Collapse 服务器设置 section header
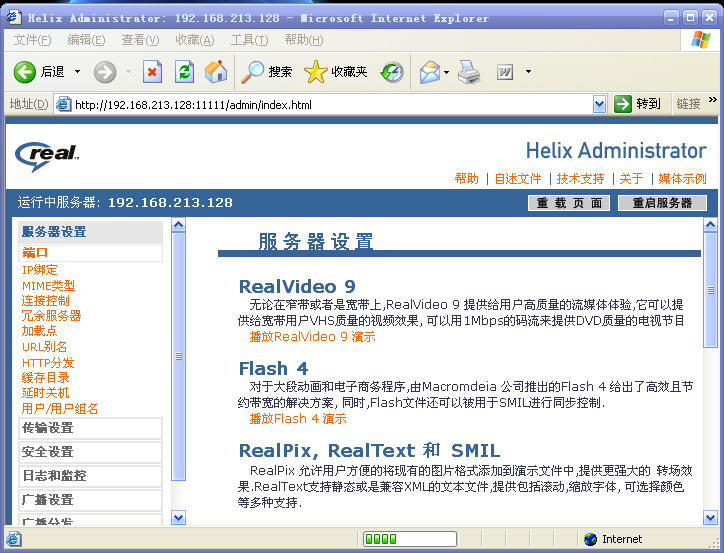The image size is (724, 553). click(x=90, y=232)
